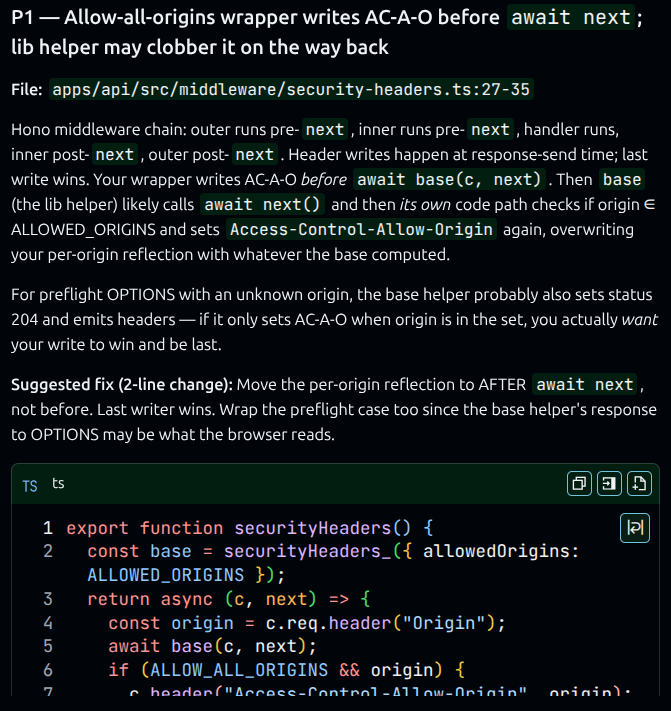
Task: Copy the ts code block contents
Action: point(579,483)
